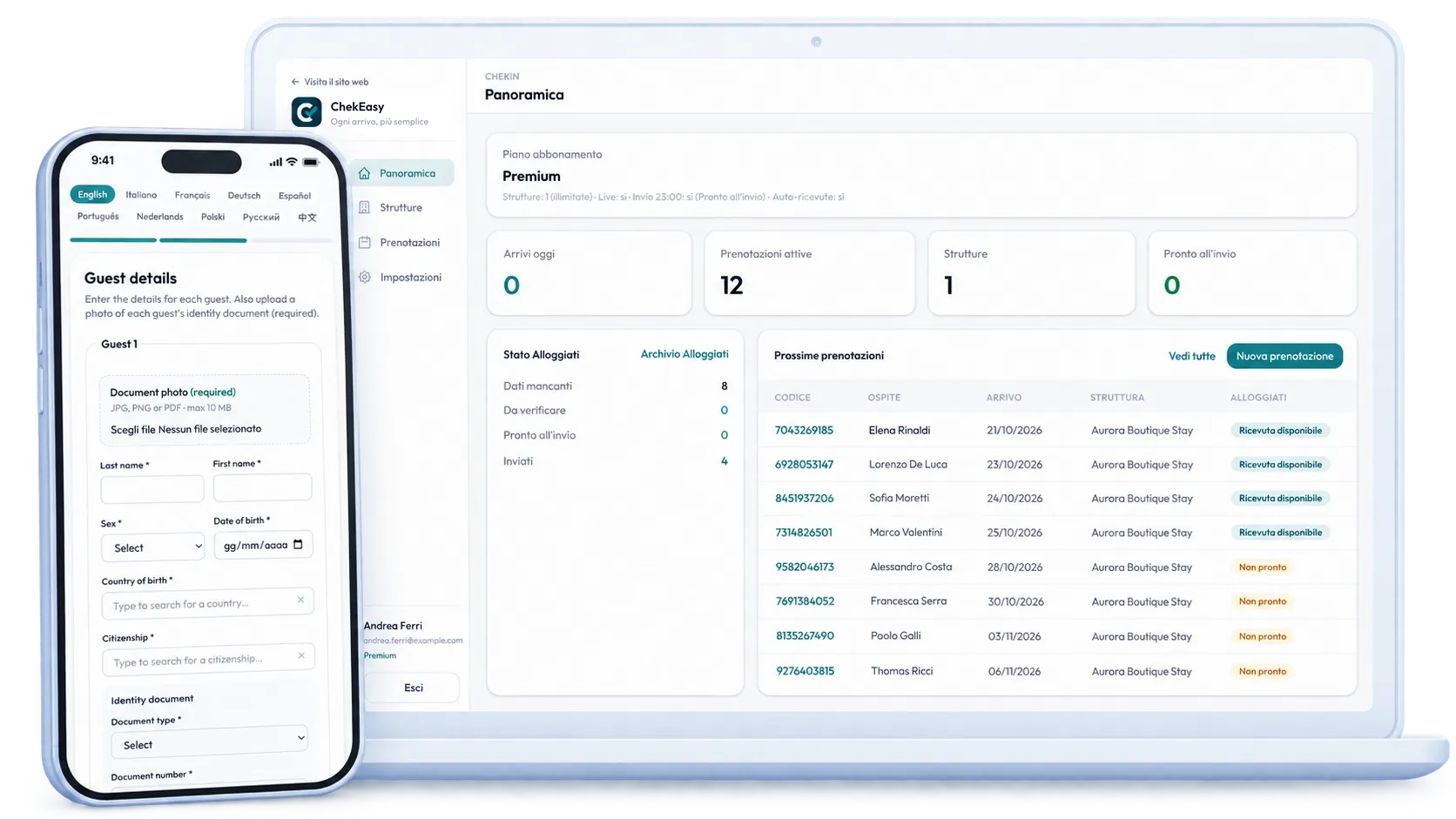
Task: Switch language to Português on phone
Action: point(98,216)
